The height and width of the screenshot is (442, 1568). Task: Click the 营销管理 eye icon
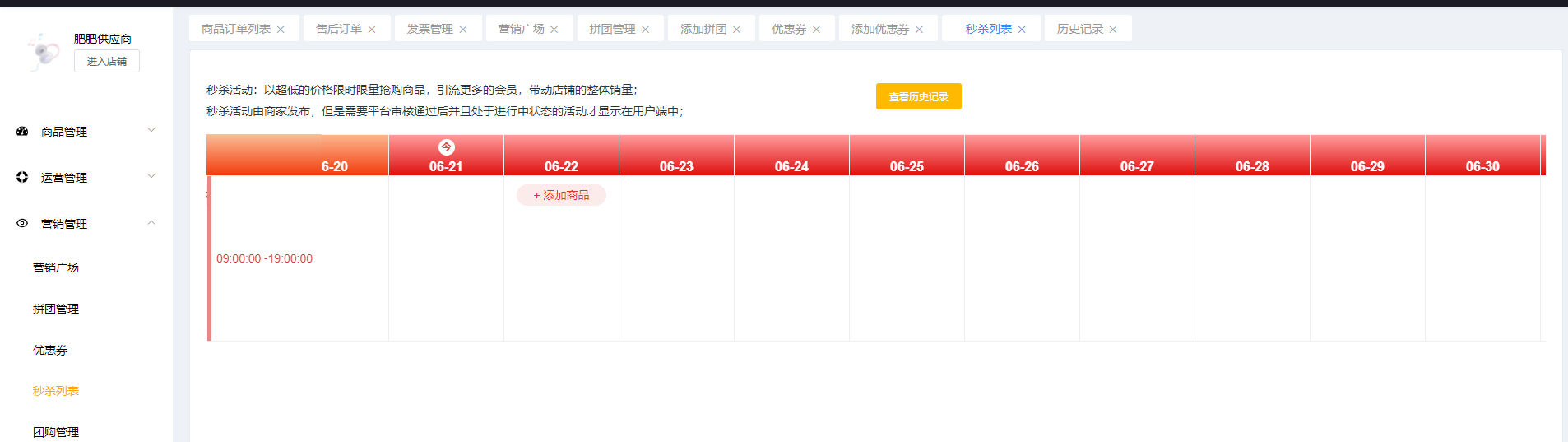tap(22, 224)
